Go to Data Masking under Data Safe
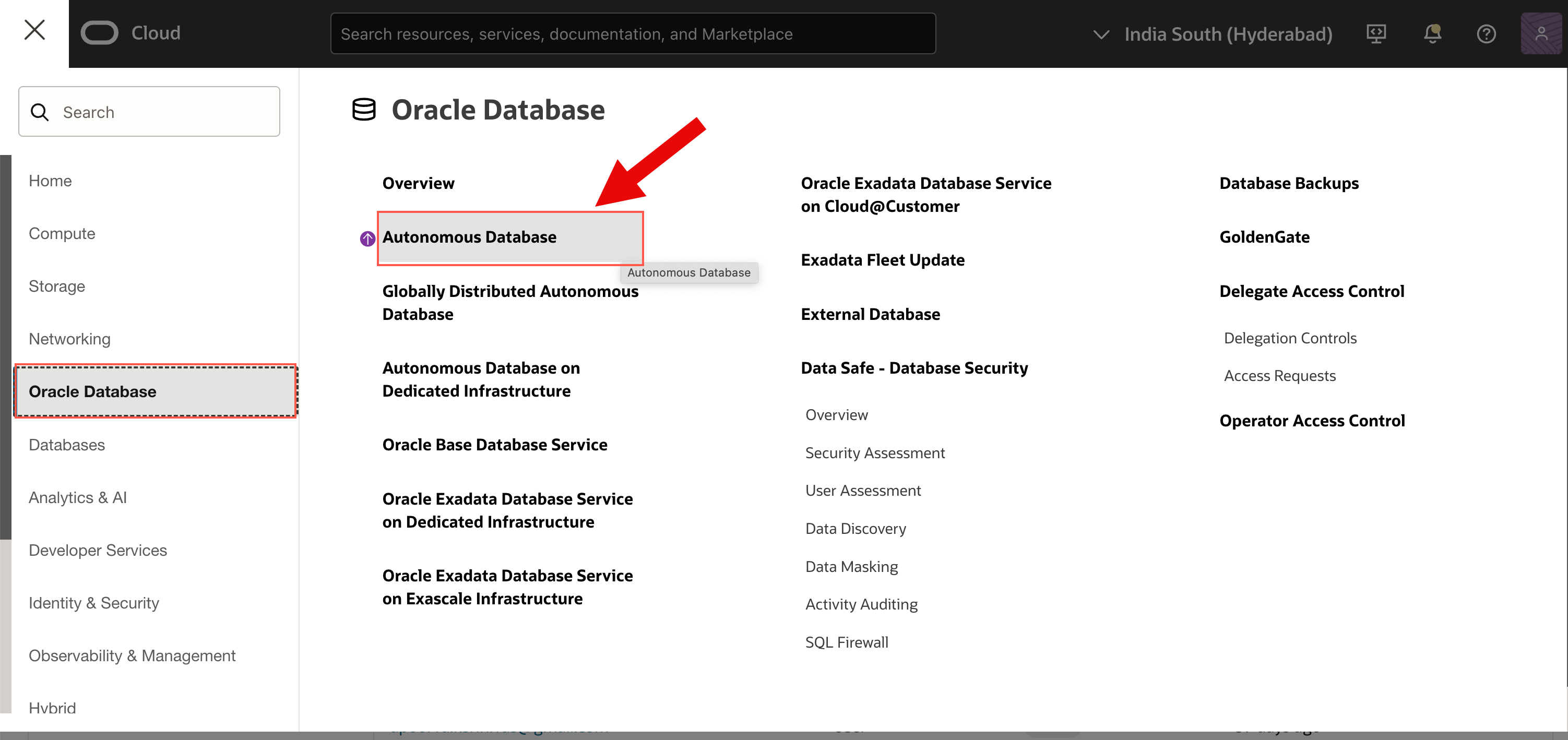1568x740 pixels. (851, 567)
